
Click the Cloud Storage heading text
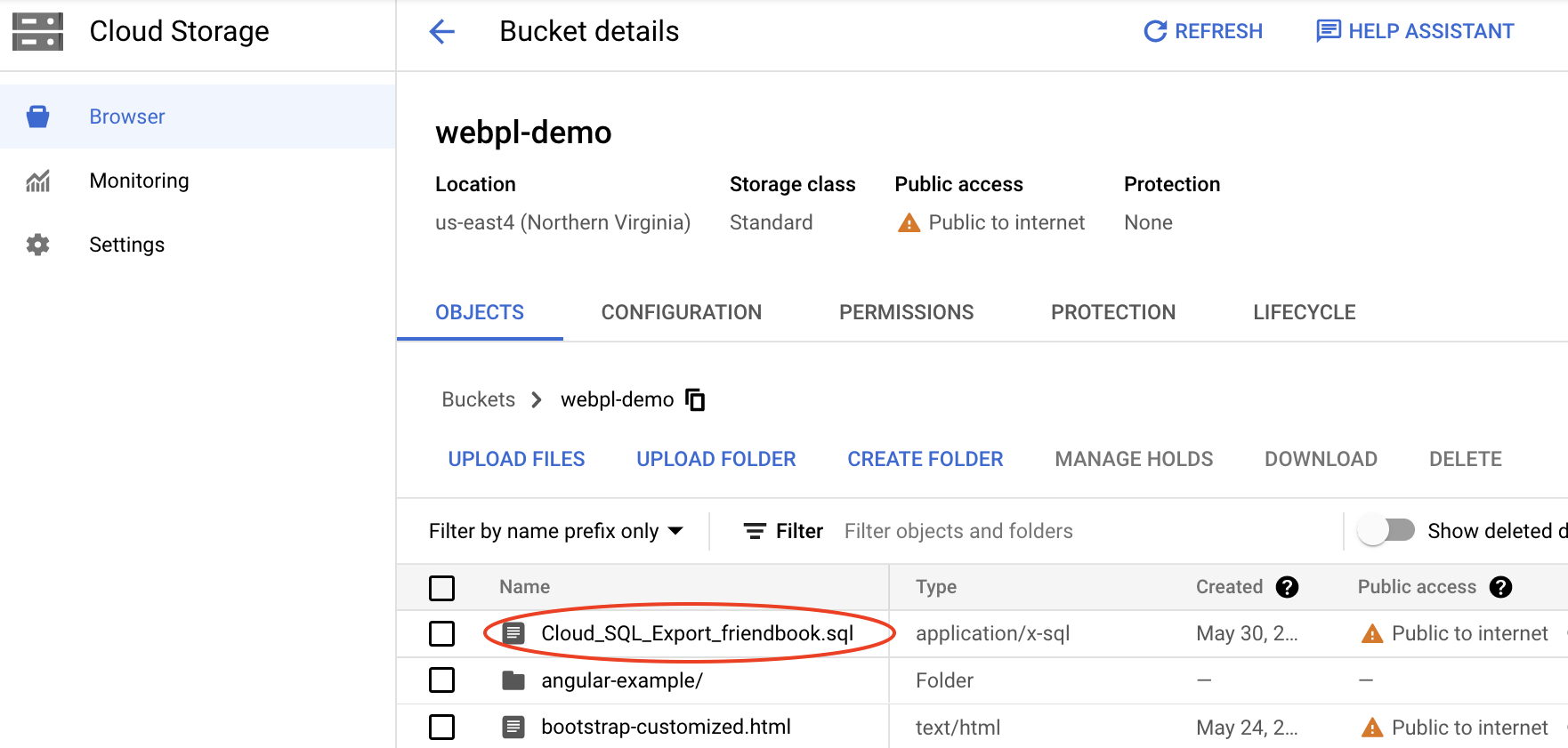point(179,31)
